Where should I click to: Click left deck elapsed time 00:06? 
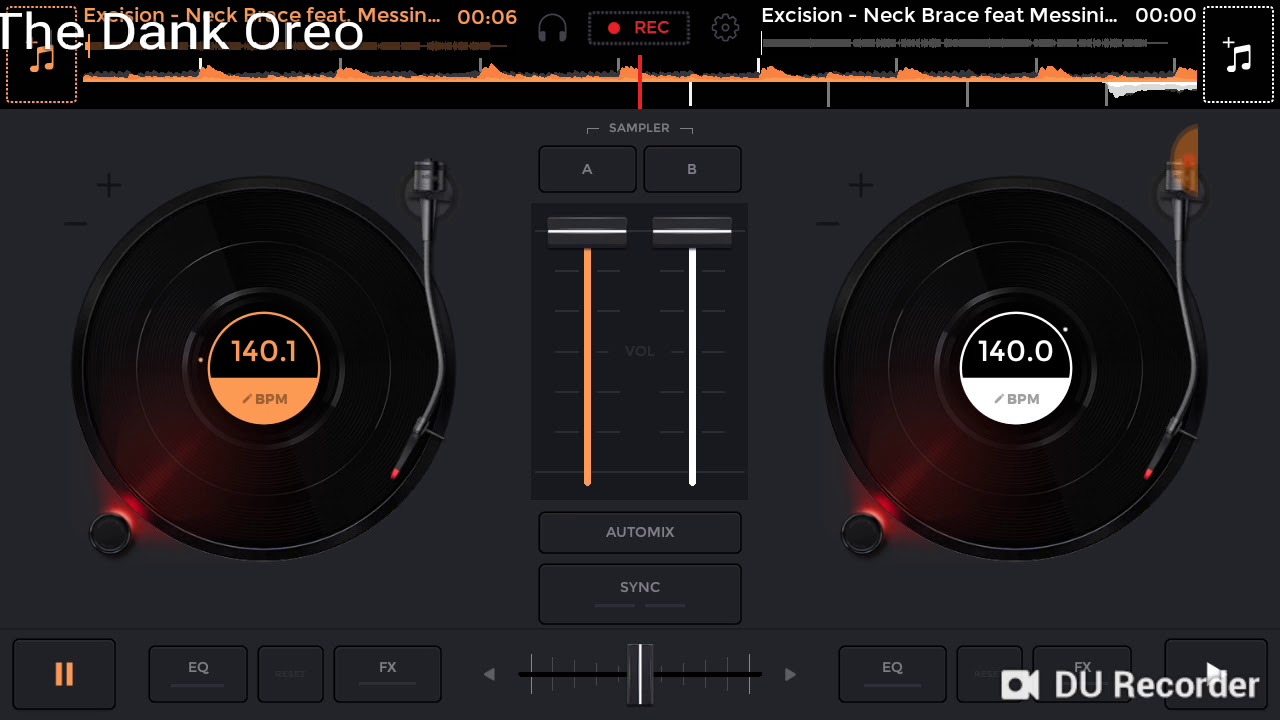(x=487, y=16)
